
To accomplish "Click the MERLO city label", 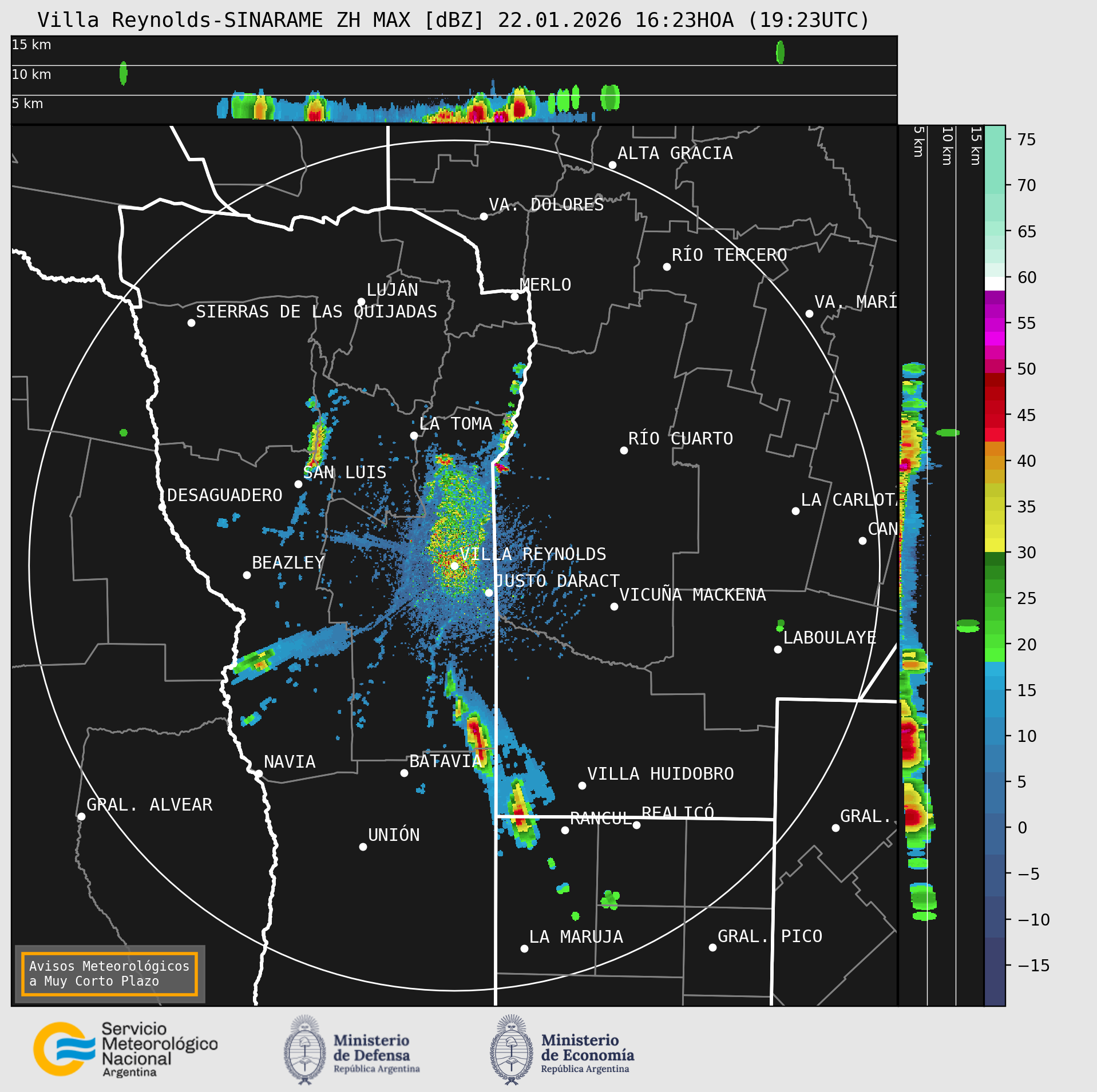I will click(x=545, y=285).
